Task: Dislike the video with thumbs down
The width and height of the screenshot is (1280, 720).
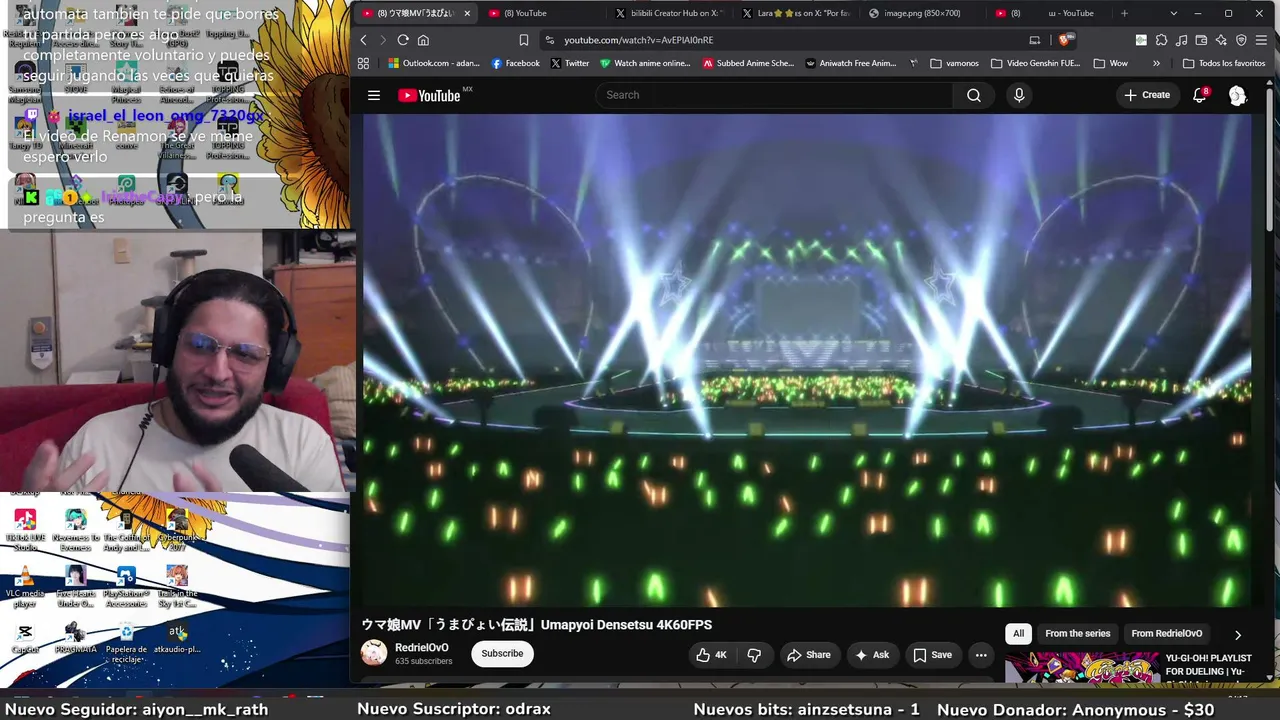Action: (x=754, y=655)
